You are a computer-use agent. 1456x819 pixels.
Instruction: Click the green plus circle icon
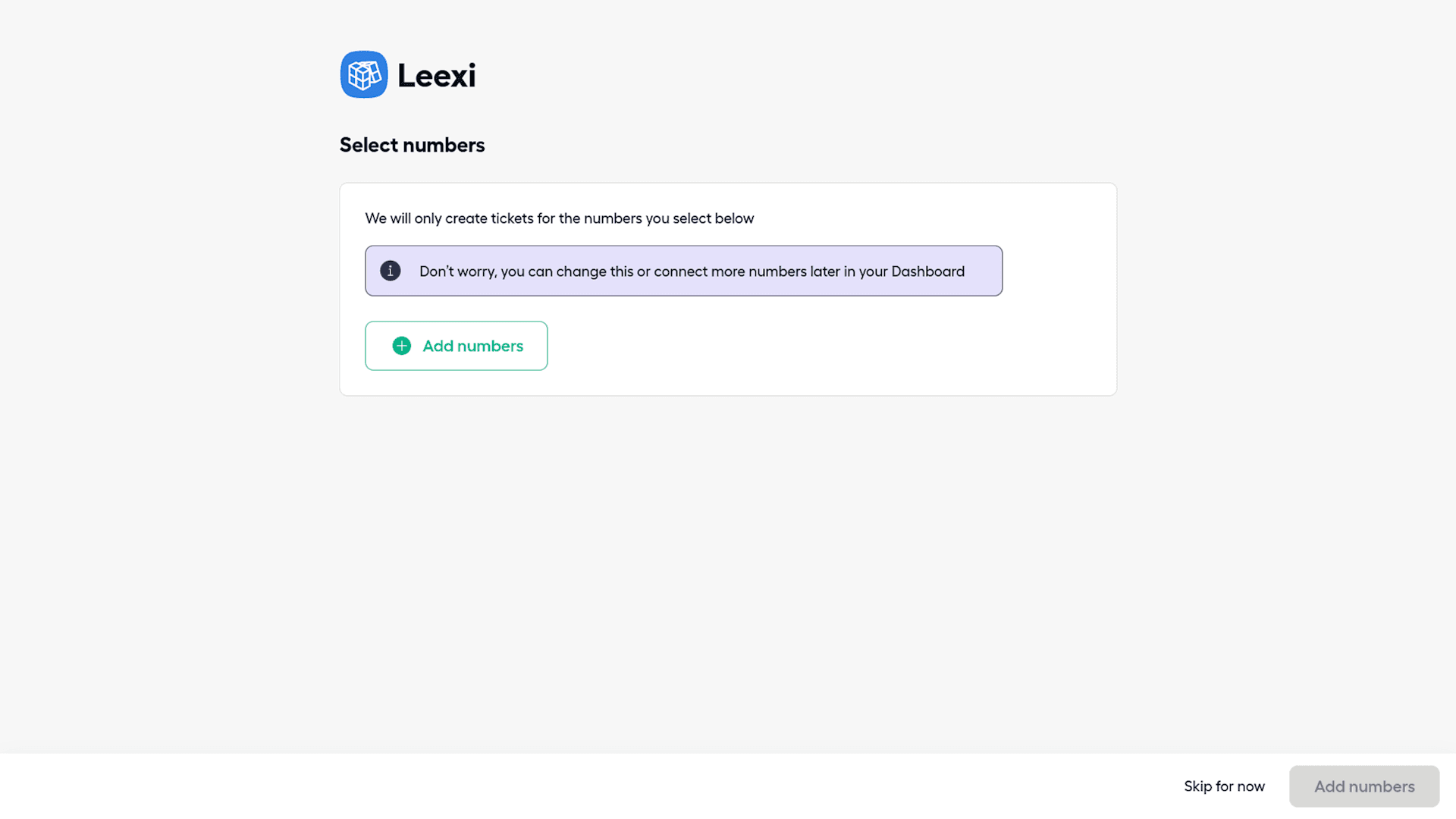[402, 346]
